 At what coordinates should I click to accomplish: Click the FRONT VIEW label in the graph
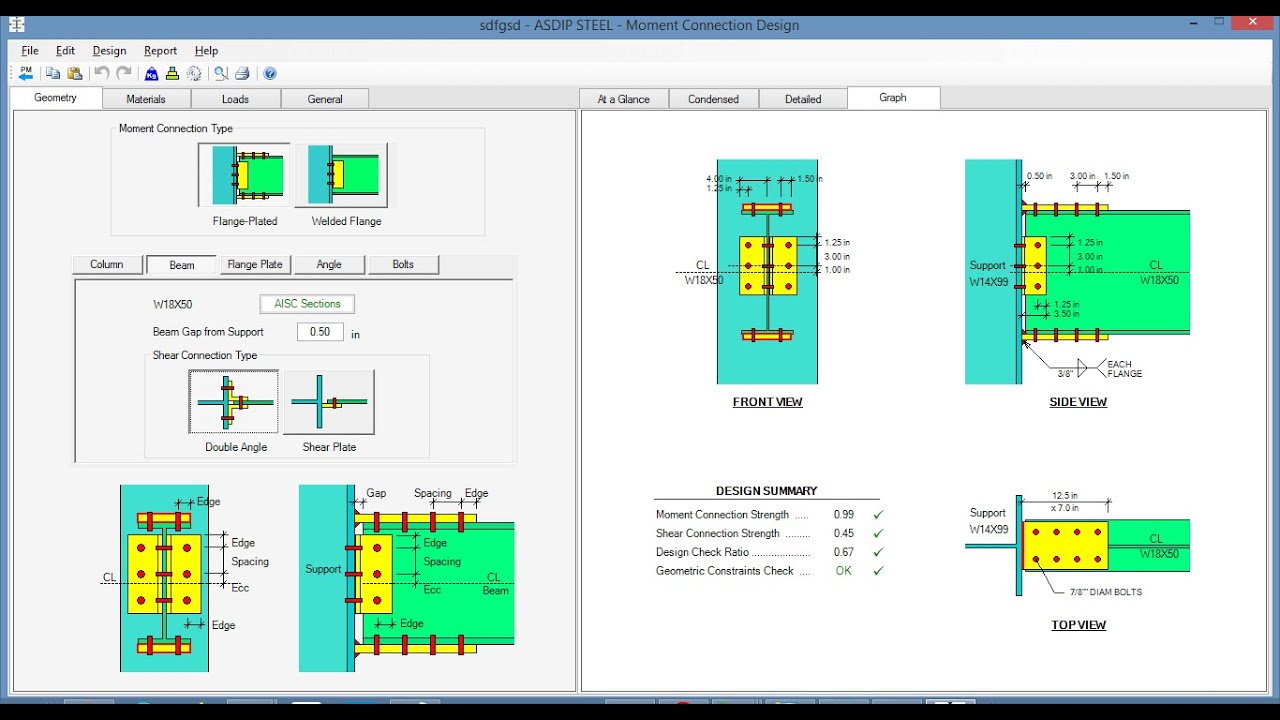click(768, 402)
